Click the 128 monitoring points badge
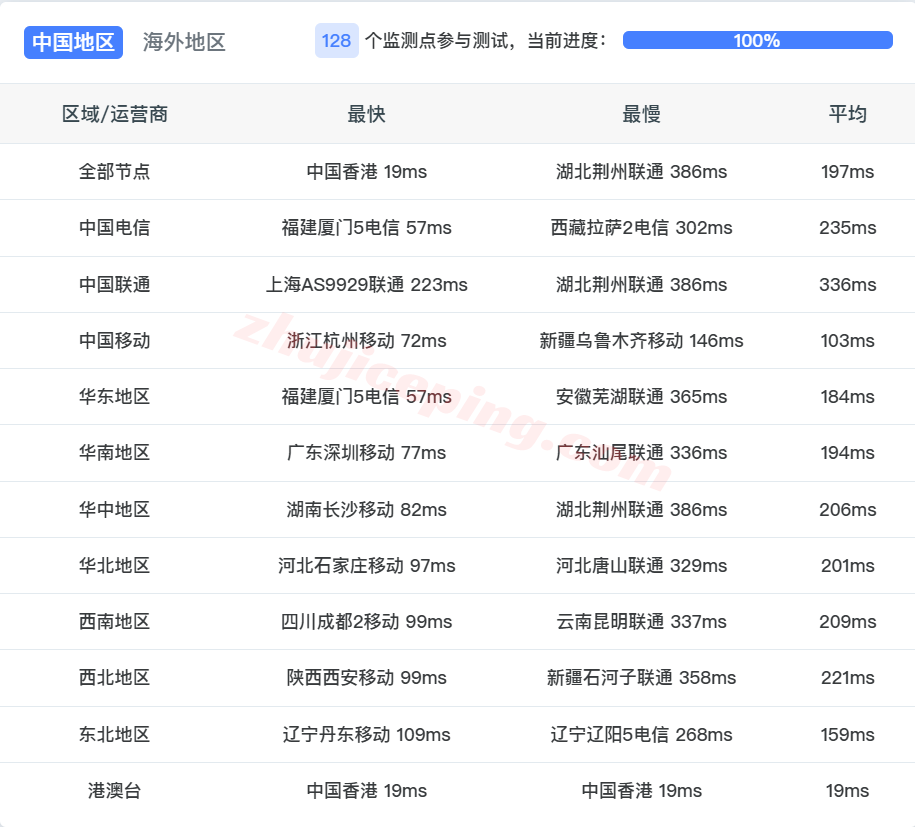This screenshot has width=915, height=827. (x=337, y=41)
